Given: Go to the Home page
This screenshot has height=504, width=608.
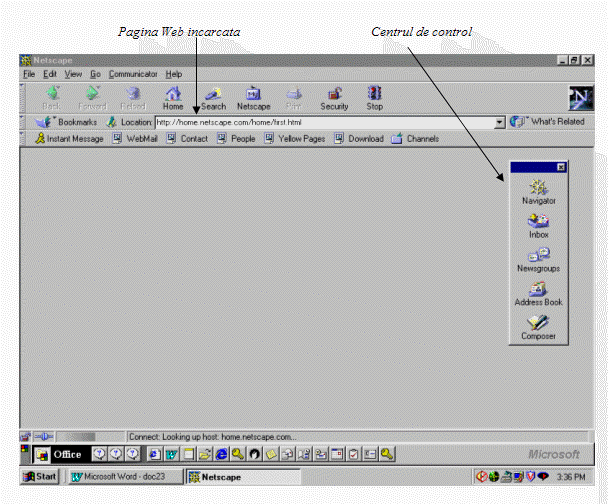Looking at the screenshot, I should 173,98.
